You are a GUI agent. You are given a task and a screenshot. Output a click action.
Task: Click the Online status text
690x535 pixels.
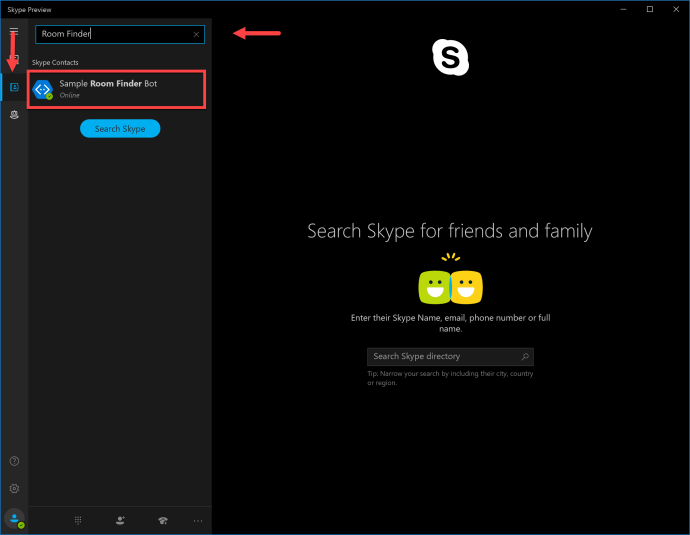click(70, 95)
